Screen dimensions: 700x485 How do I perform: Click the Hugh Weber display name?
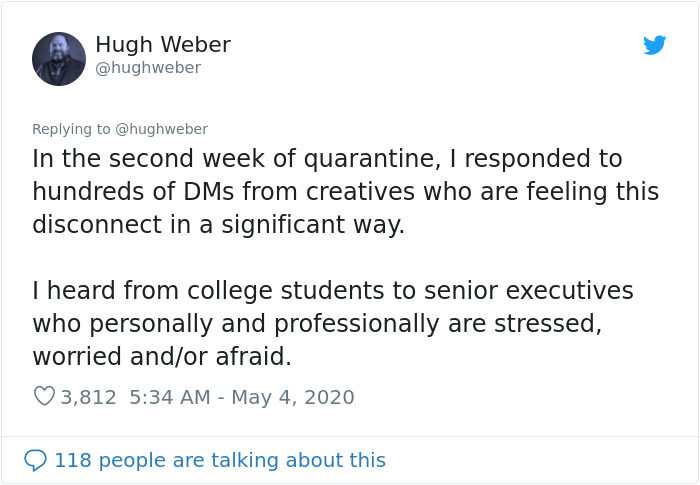[x=163, y=44]
